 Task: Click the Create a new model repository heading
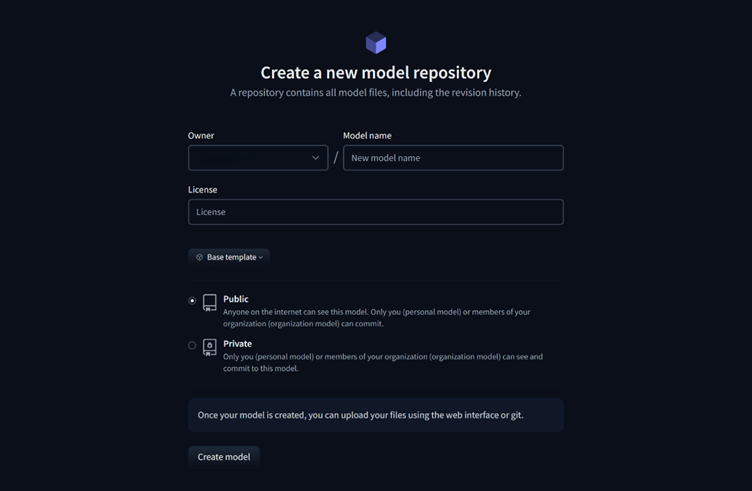point(376,72)
